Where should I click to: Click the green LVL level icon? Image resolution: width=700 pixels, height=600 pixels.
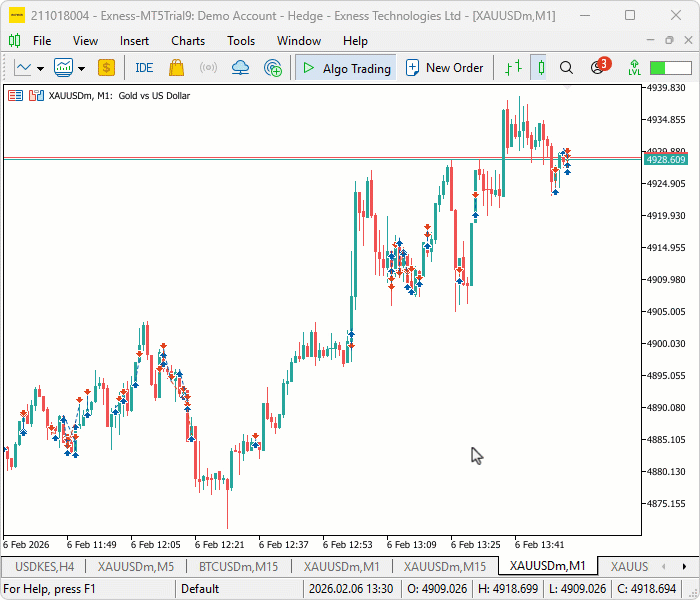[x=634, y=68]
